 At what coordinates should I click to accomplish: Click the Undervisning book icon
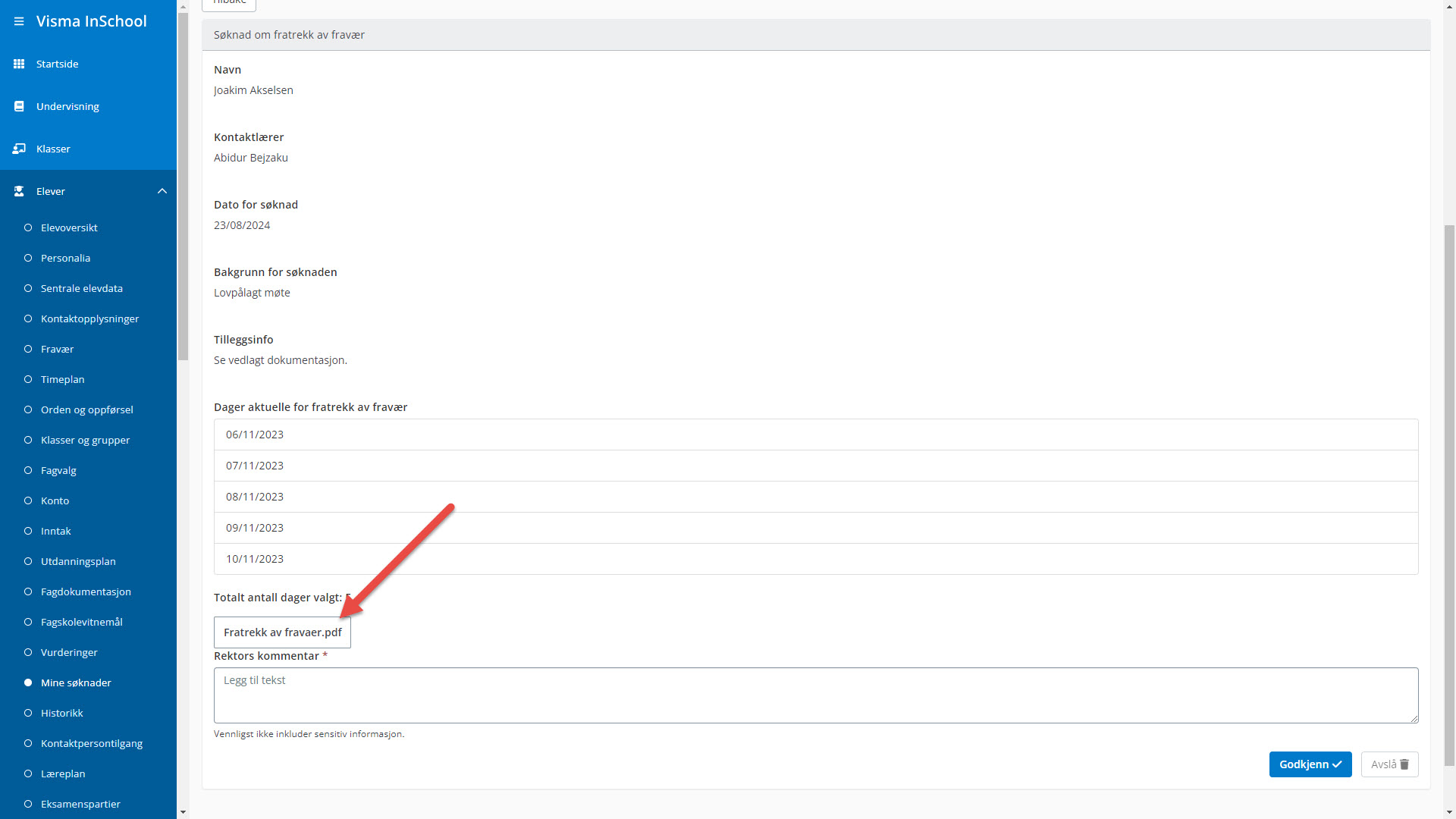click(19, 106)
